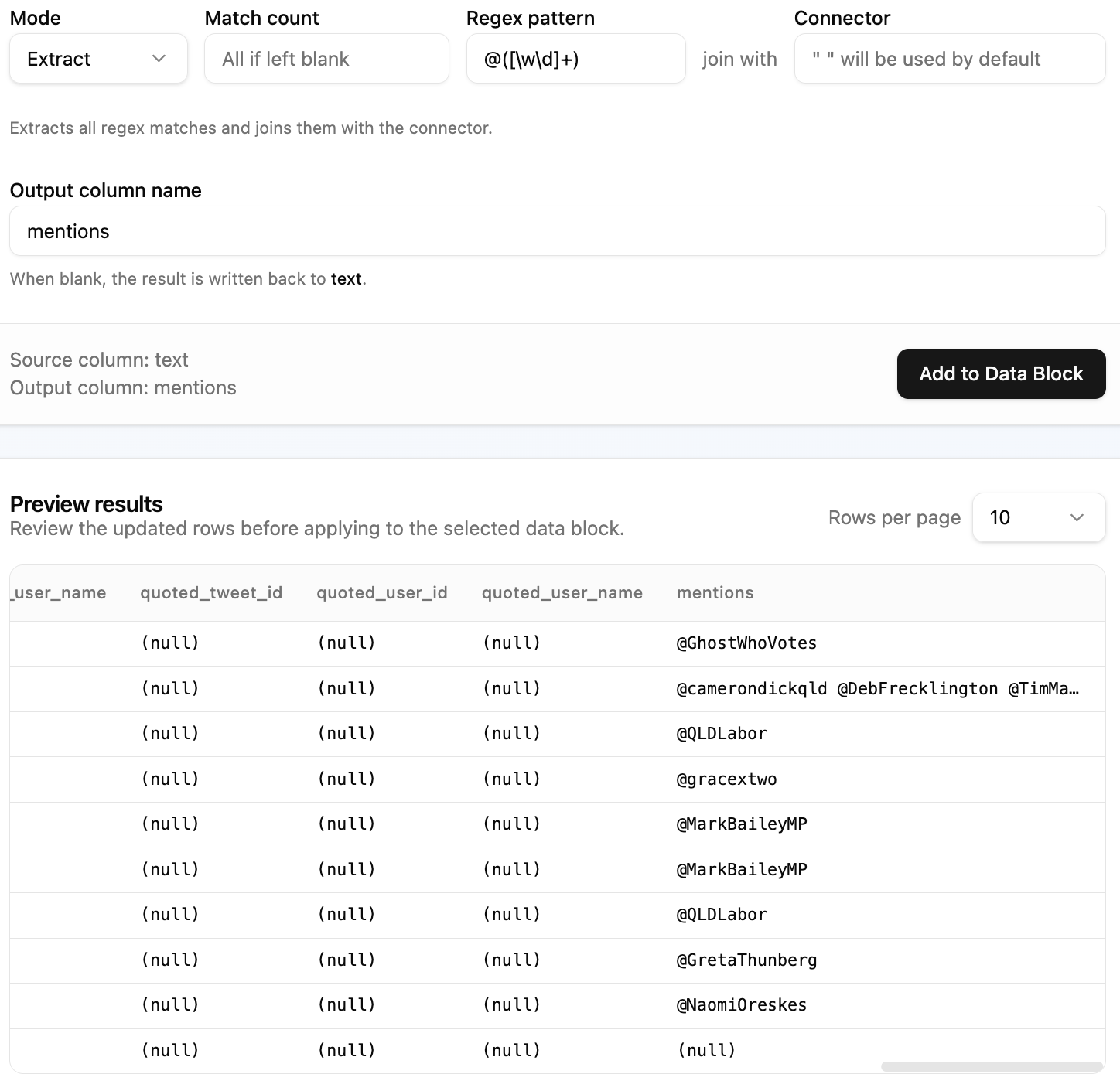The image size is (1120, 1081).
Task: Click chevron arrow in Rows per page
Action: 1077,517
